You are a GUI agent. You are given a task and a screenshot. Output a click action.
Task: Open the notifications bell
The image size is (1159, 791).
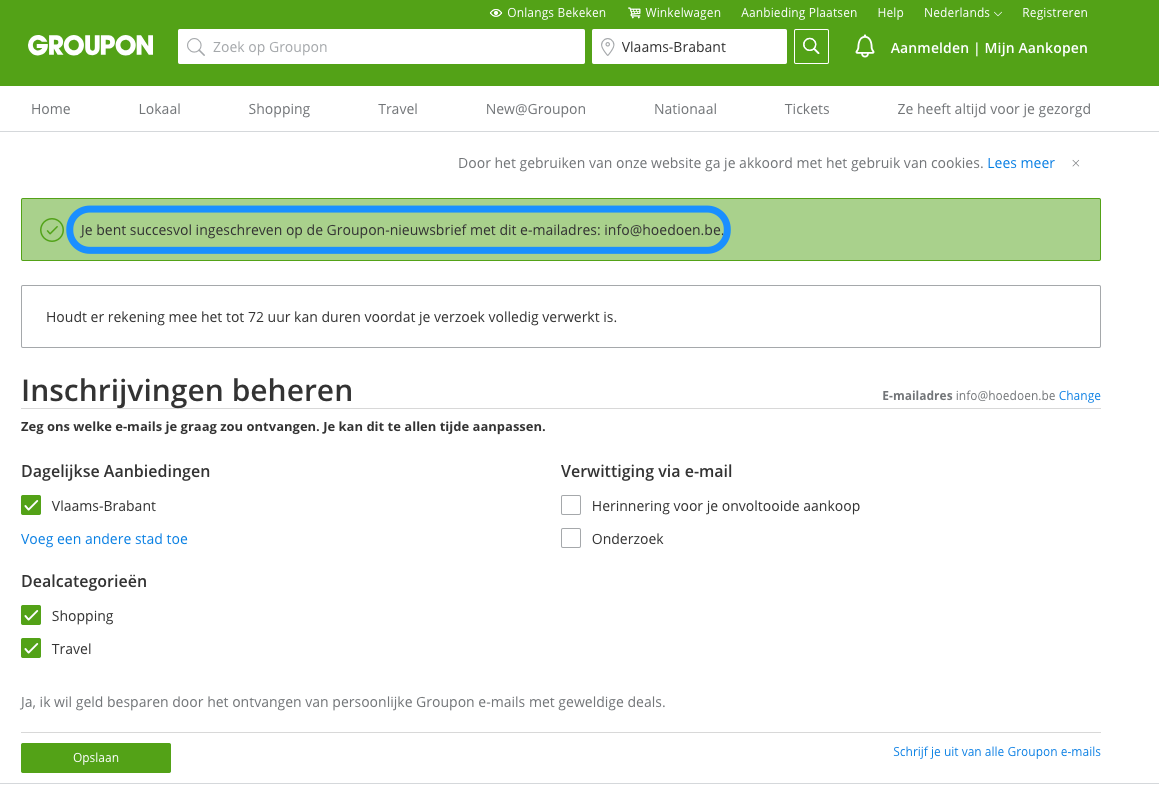864,47
